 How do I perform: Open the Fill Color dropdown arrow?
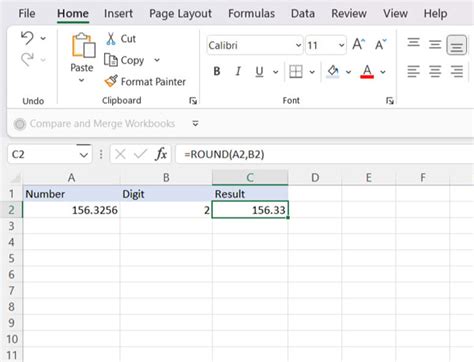pos(348,72)
